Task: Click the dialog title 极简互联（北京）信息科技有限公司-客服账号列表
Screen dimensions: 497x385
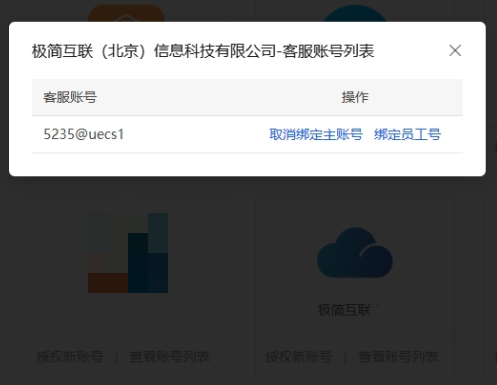Action: (203, 51)
